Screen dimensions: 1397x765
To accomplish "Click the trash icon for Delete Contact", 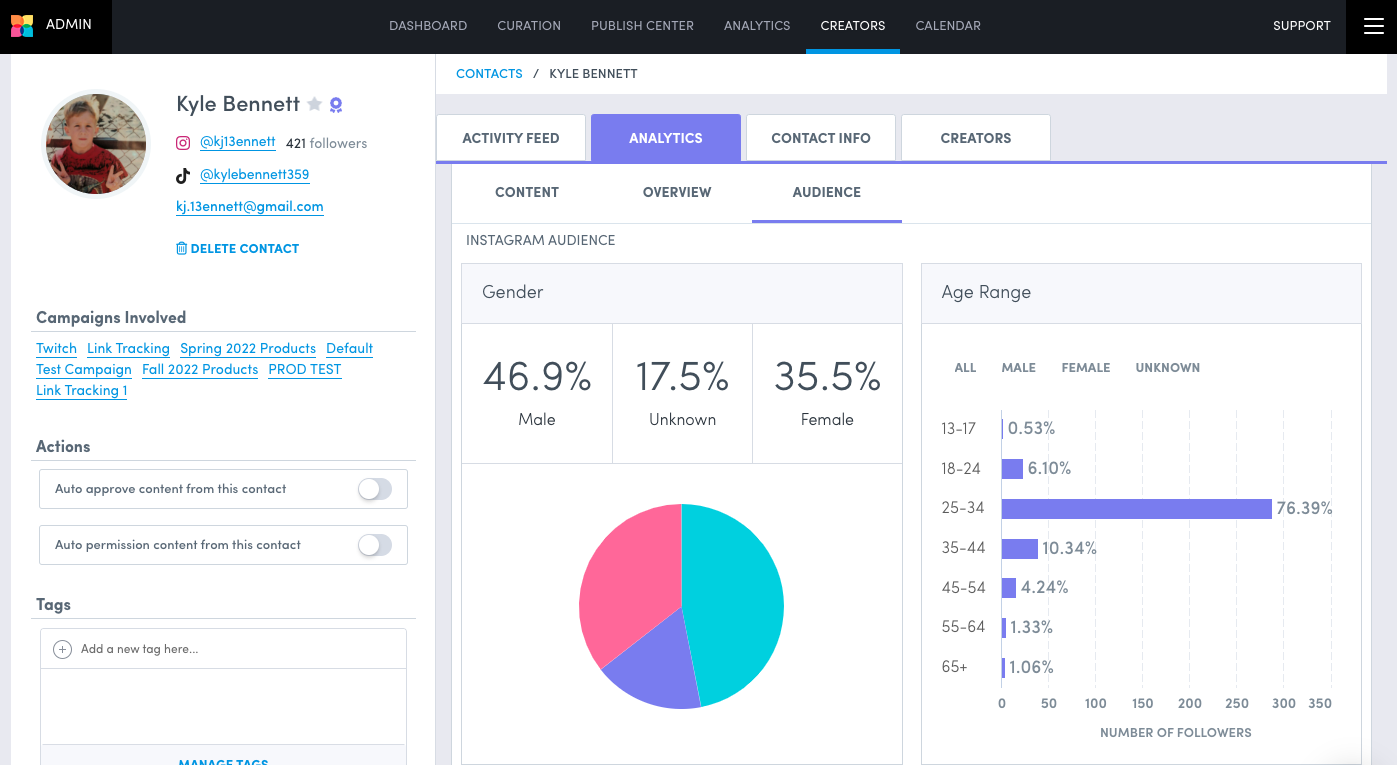I will coord(181,248).
